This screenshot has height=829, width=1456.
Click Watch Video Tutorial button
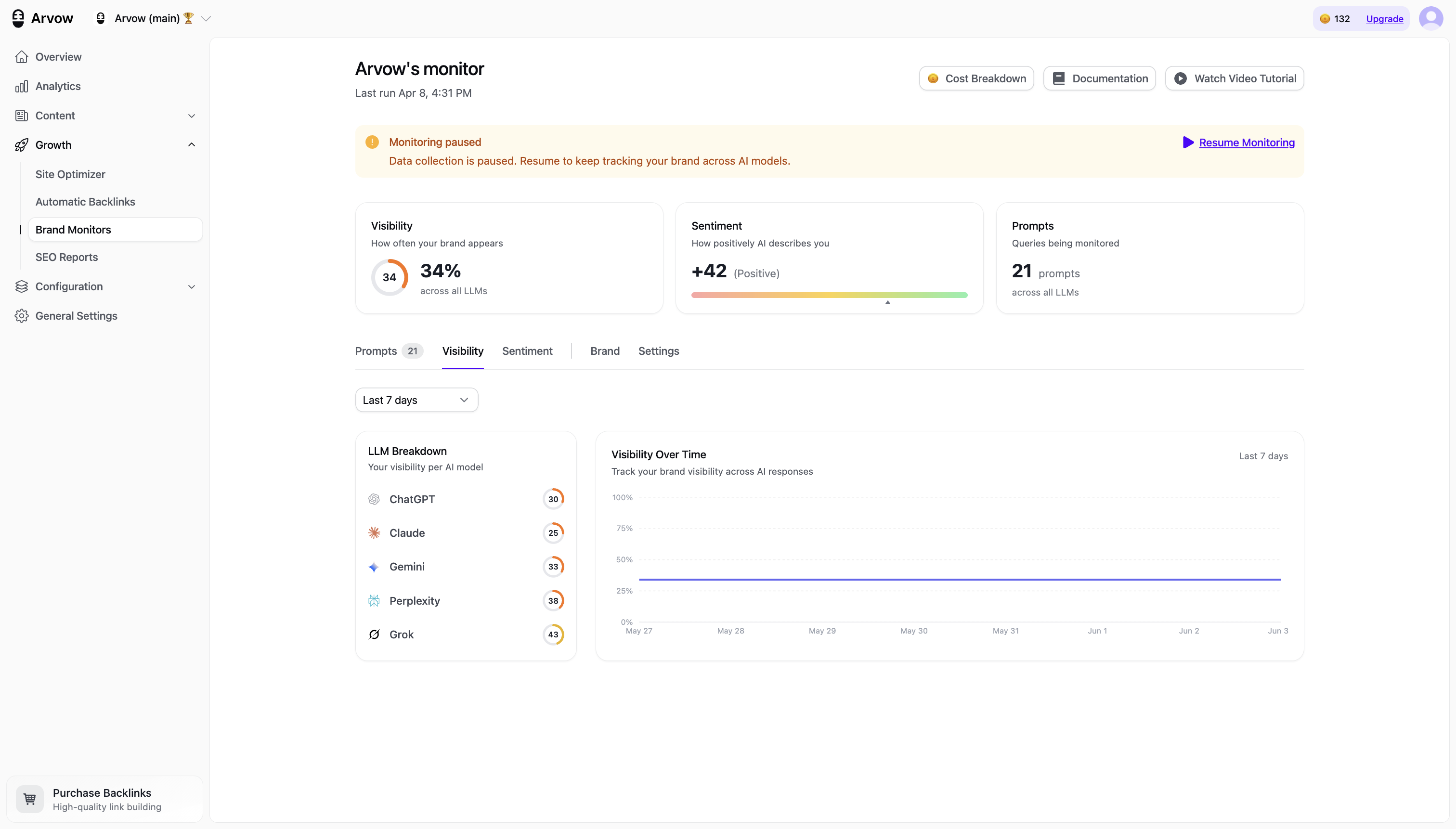1234,78
